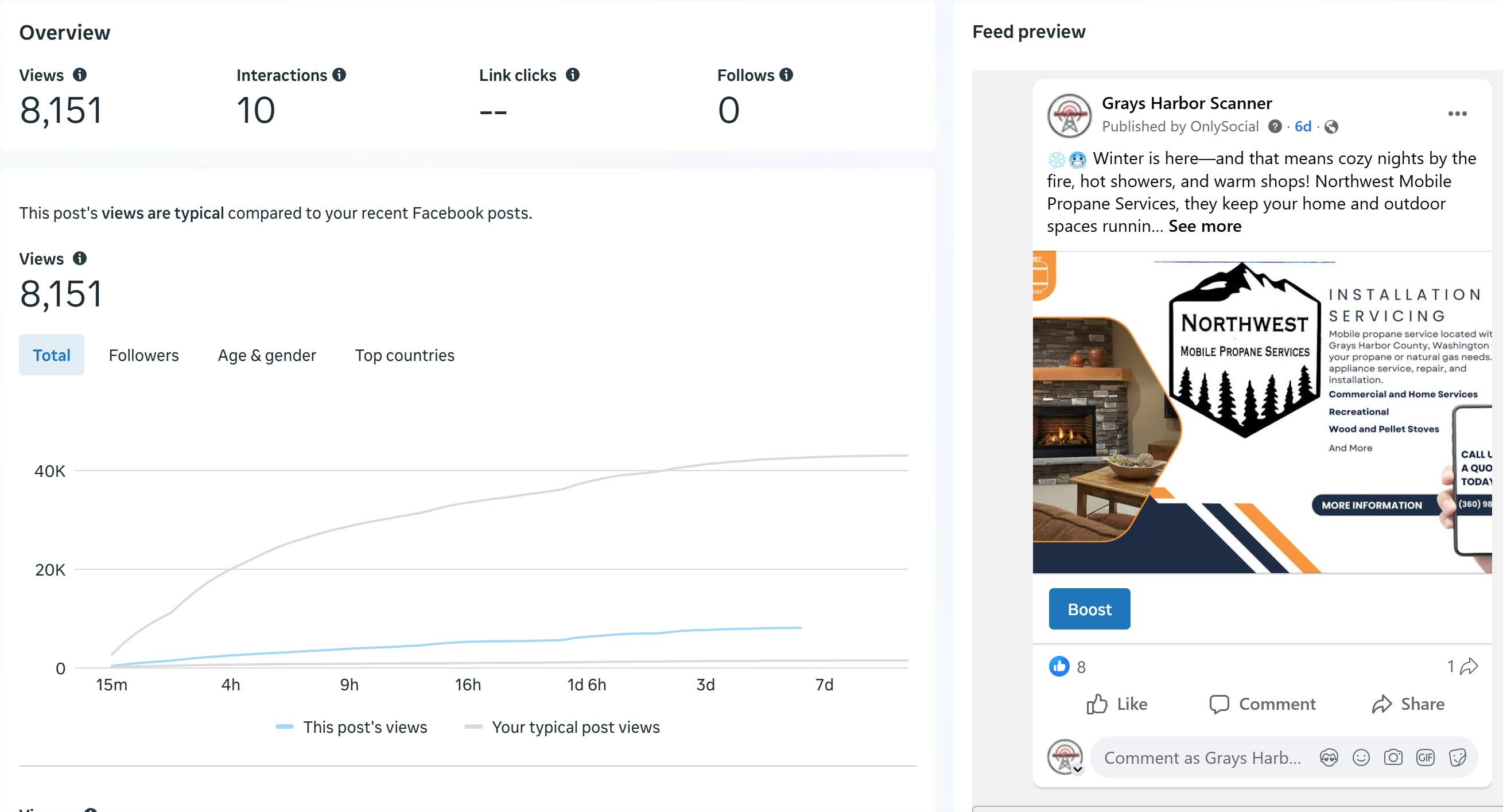This screenshot has height=812, width=1503.
Task: Switch to the Age & gender tab
Action: pos(267,355)
